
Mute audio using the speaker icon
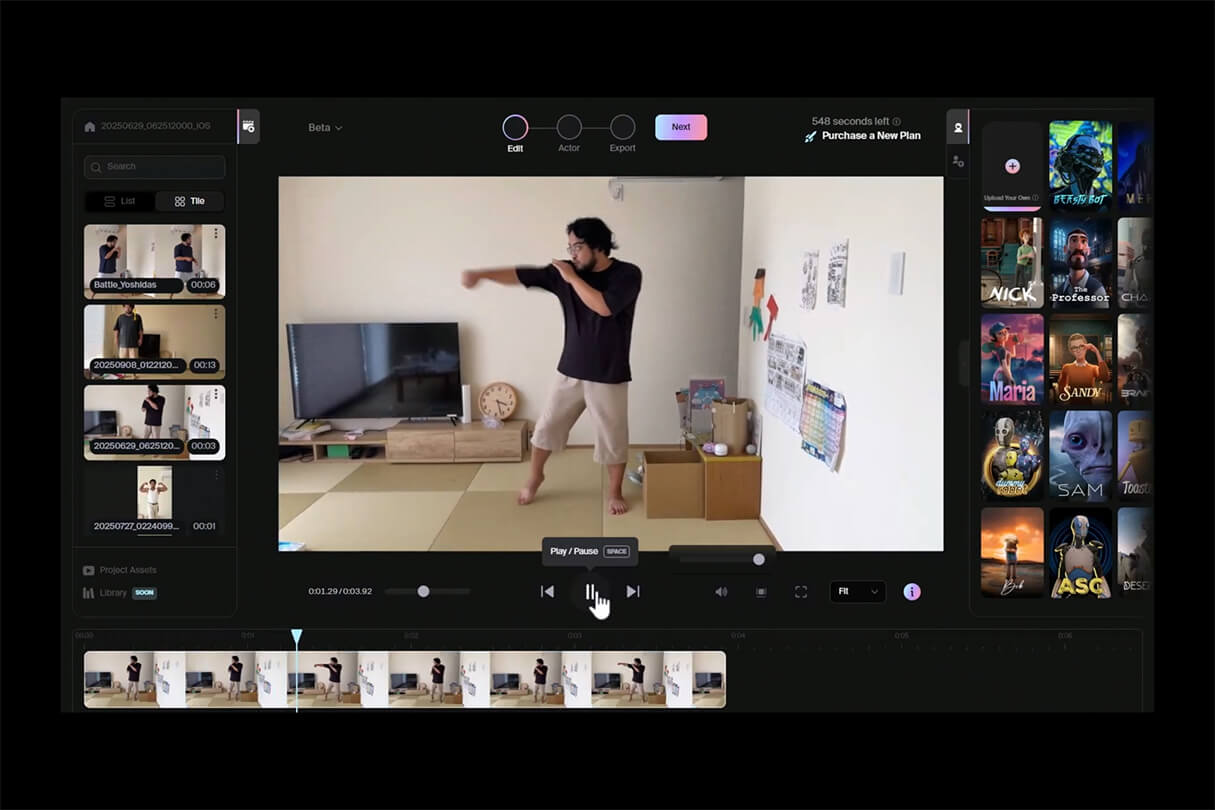pos(722,591)
